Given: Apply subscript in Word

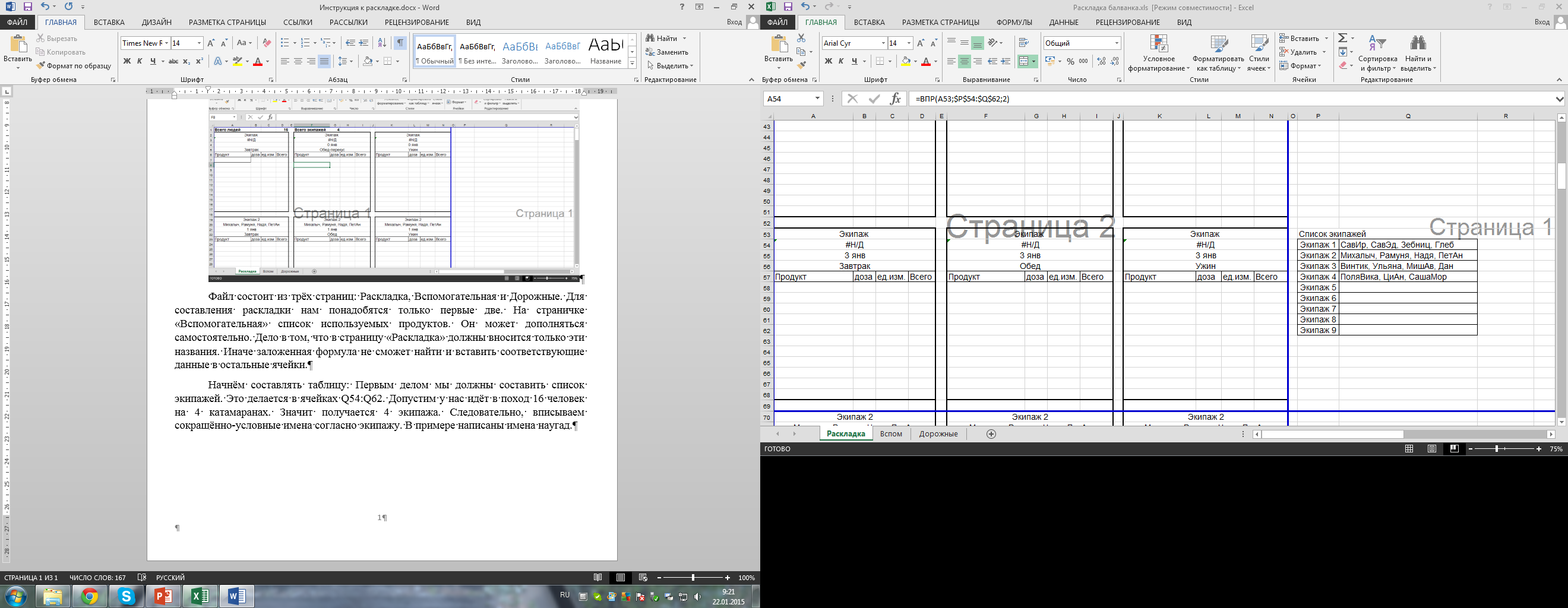Looking at the screenshot, I should [x=187, y=62].
